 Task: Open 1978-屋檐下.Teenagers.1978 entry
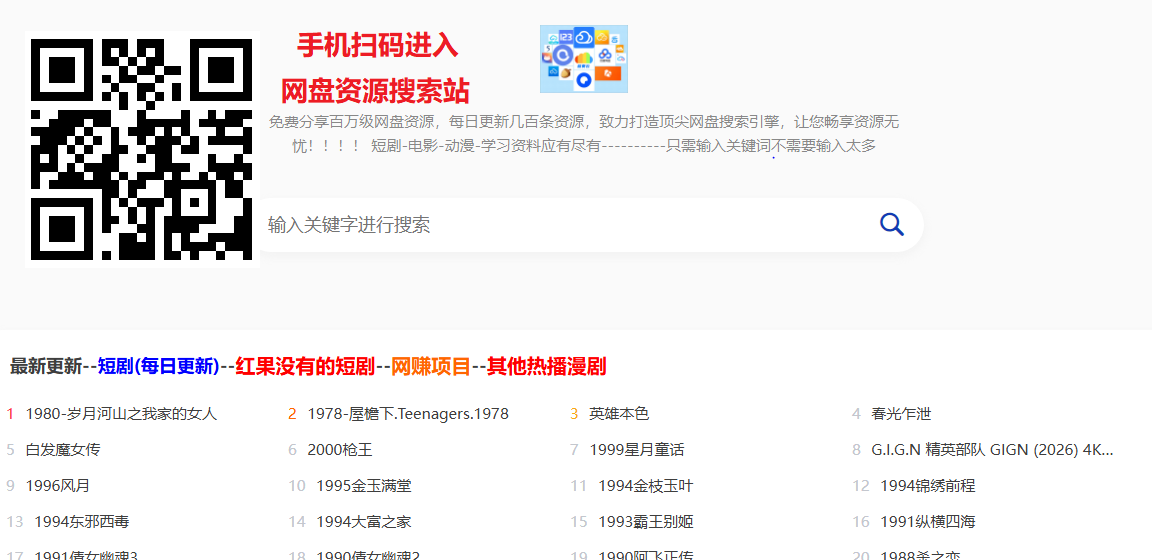408,414
